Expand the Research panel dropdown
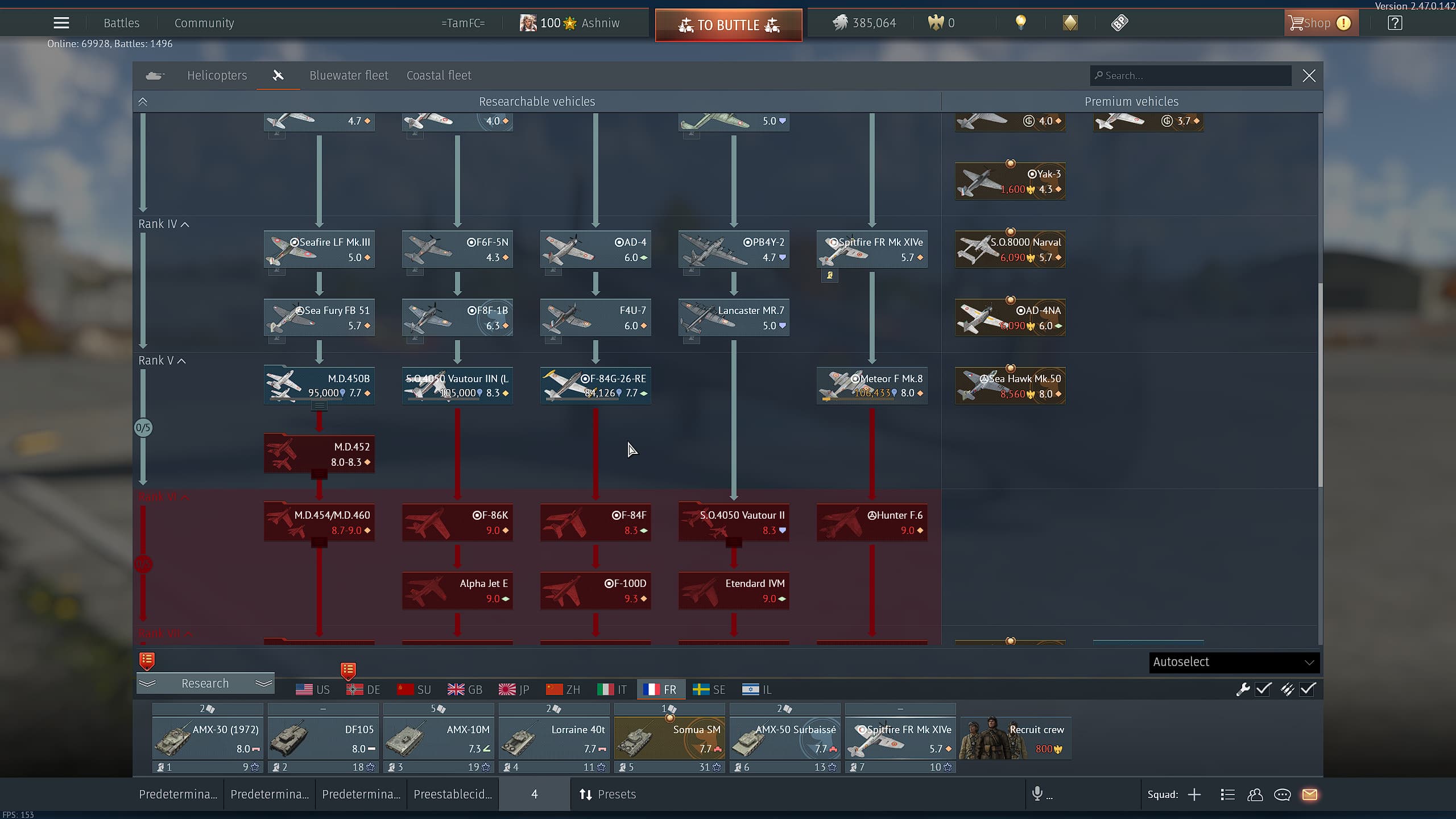 click(205, 683)
